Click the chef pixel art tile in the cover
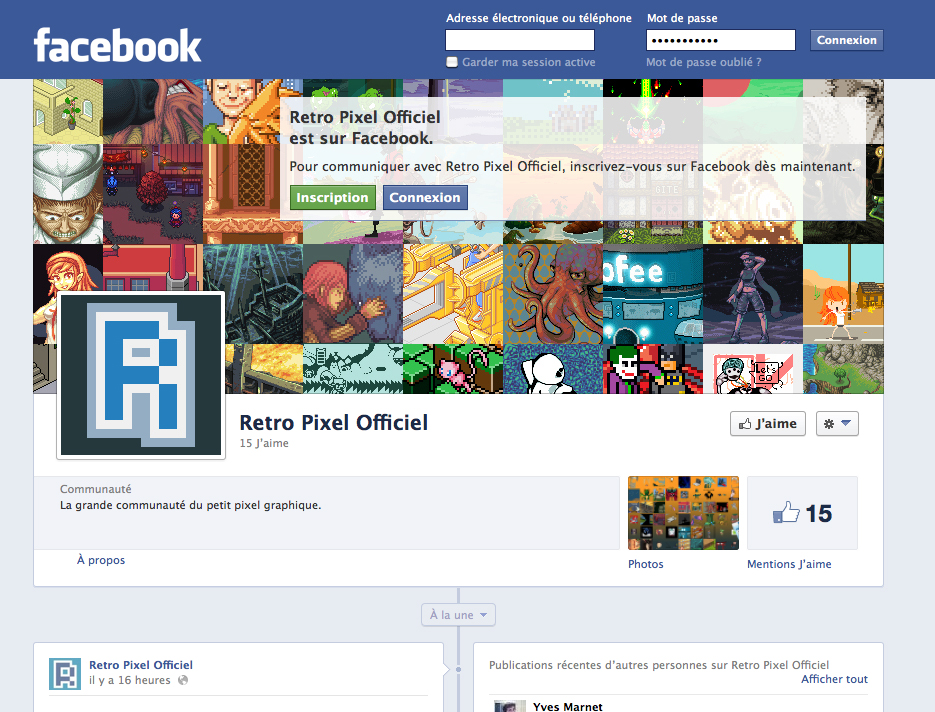The image size is (935, 712). pyautogui.click(x=68, y=194)
